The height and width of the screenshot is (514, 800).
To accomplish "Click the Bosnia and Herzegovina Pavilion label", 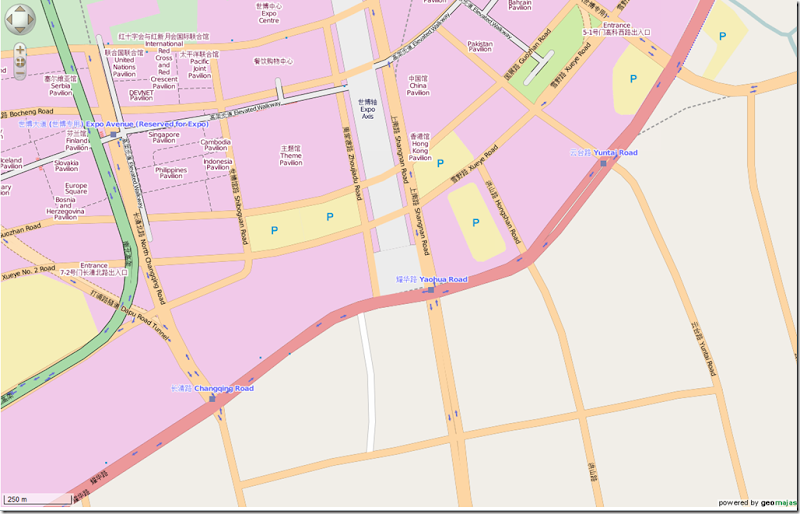I will (66, 208).
